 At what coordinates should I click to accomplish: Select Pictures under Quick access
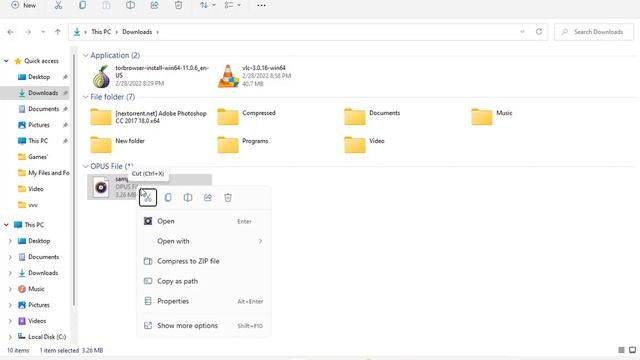[39, 125]
